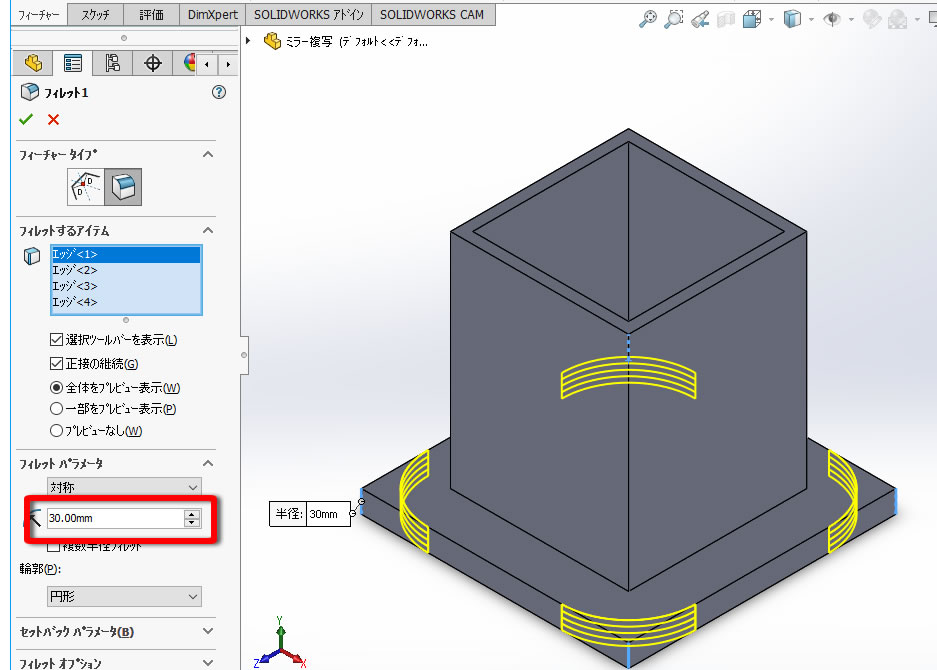
Task: Toggle 選択ツールバーを表示 checkbox
Action: coord(56,339)
